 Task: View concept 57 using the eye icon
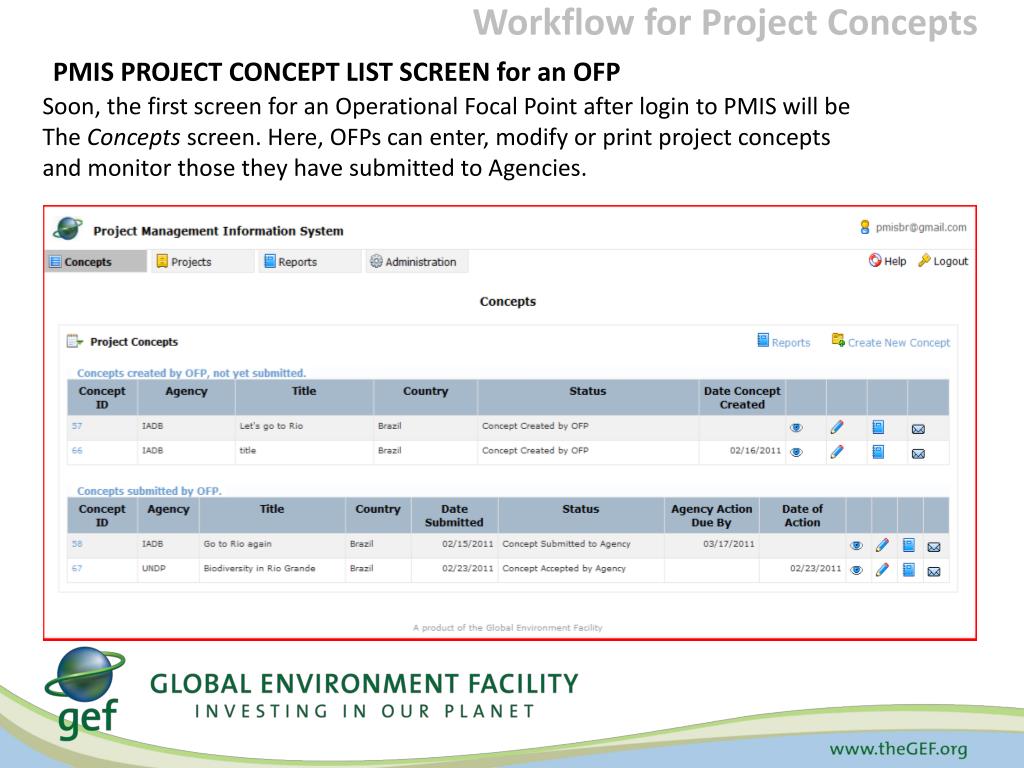(x=796, y=428)
